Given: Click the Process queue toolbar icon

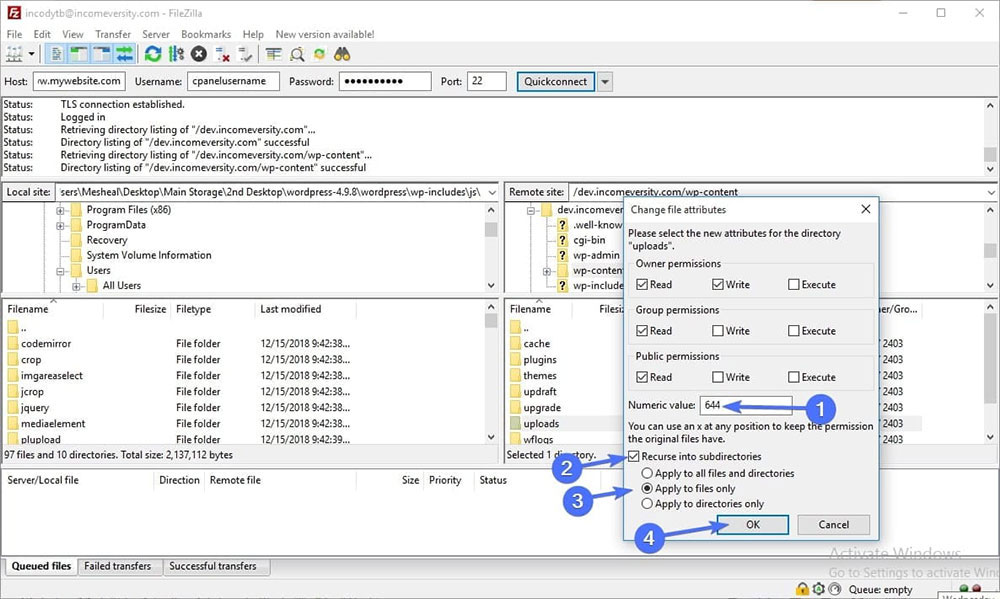Looking at the screenshot, I should pyautogui.click(x=176, y=54).
